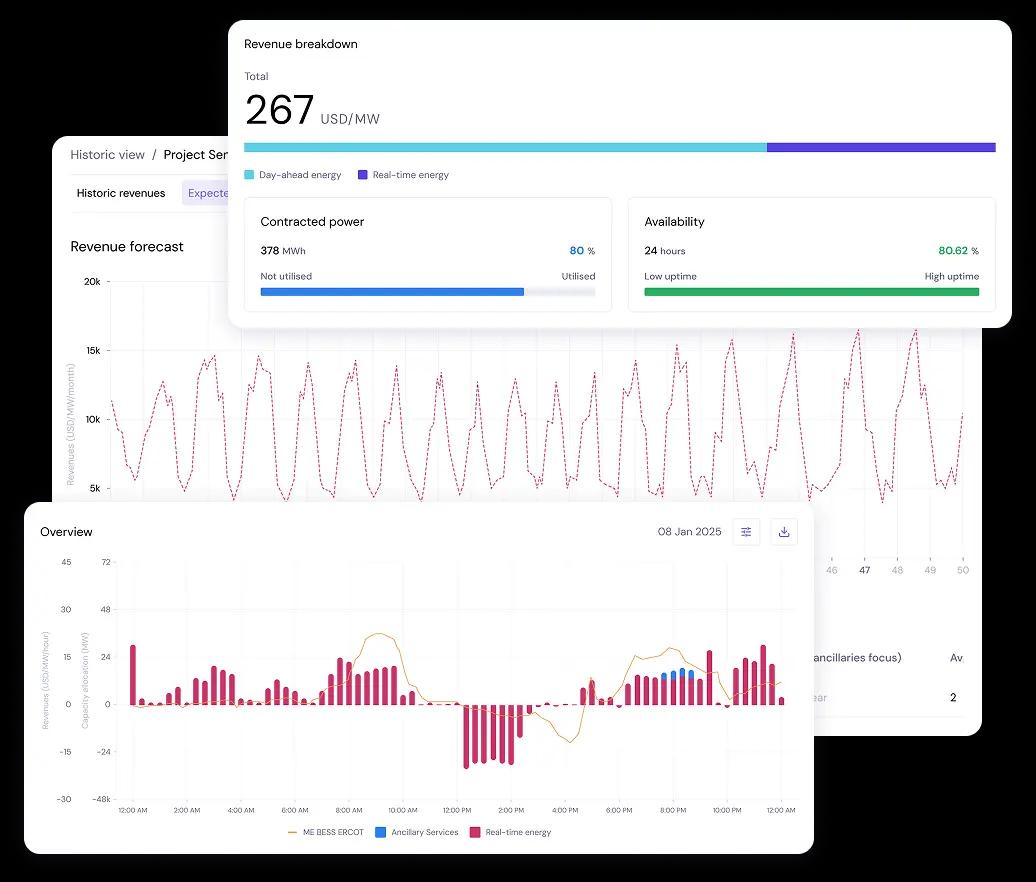Screen dimensions: 1036x882
Task: Open the filter settings icon in Overview
Action: pos(746,532)
